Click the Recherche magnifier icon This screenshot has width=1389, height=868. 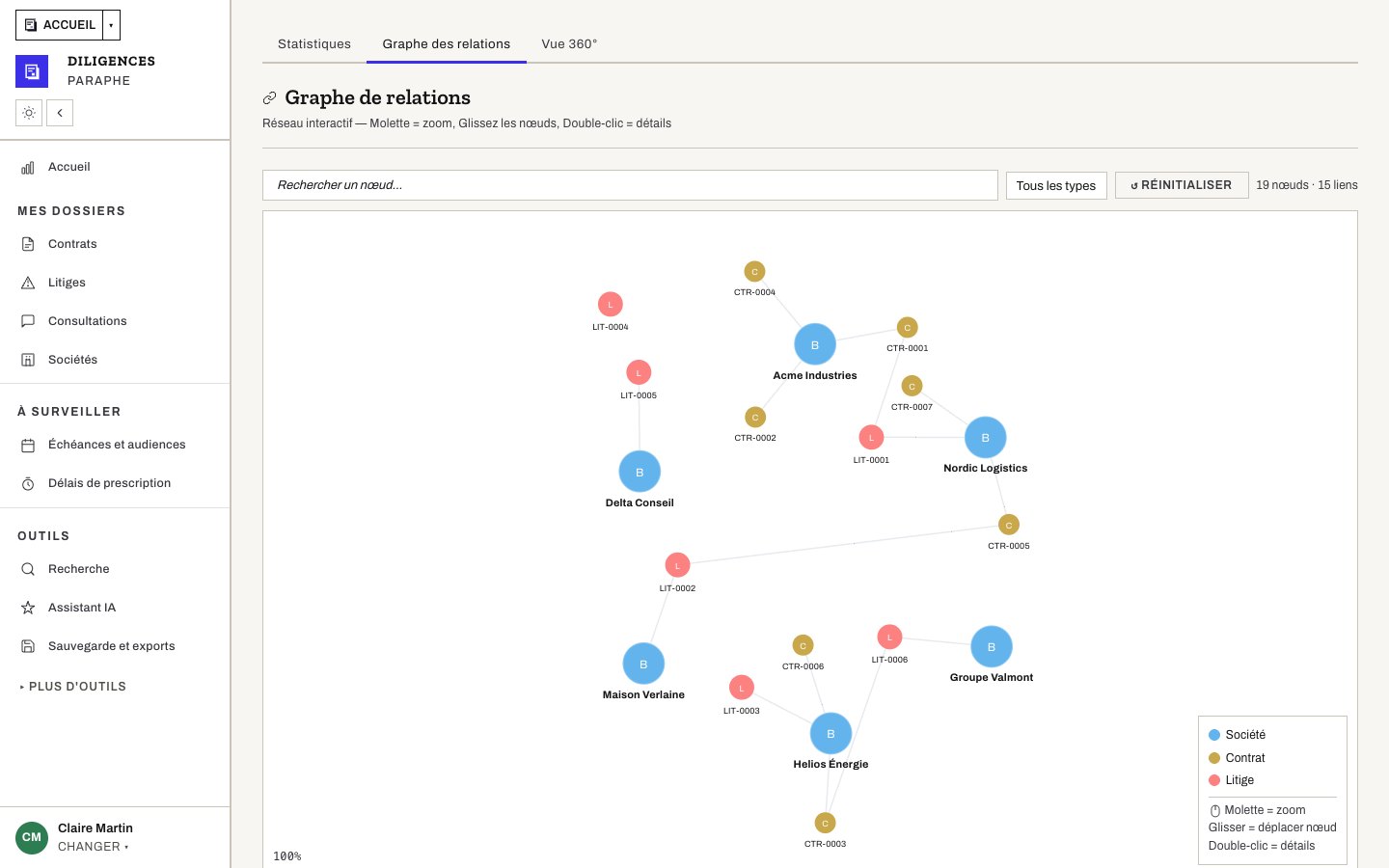[28, 569]
